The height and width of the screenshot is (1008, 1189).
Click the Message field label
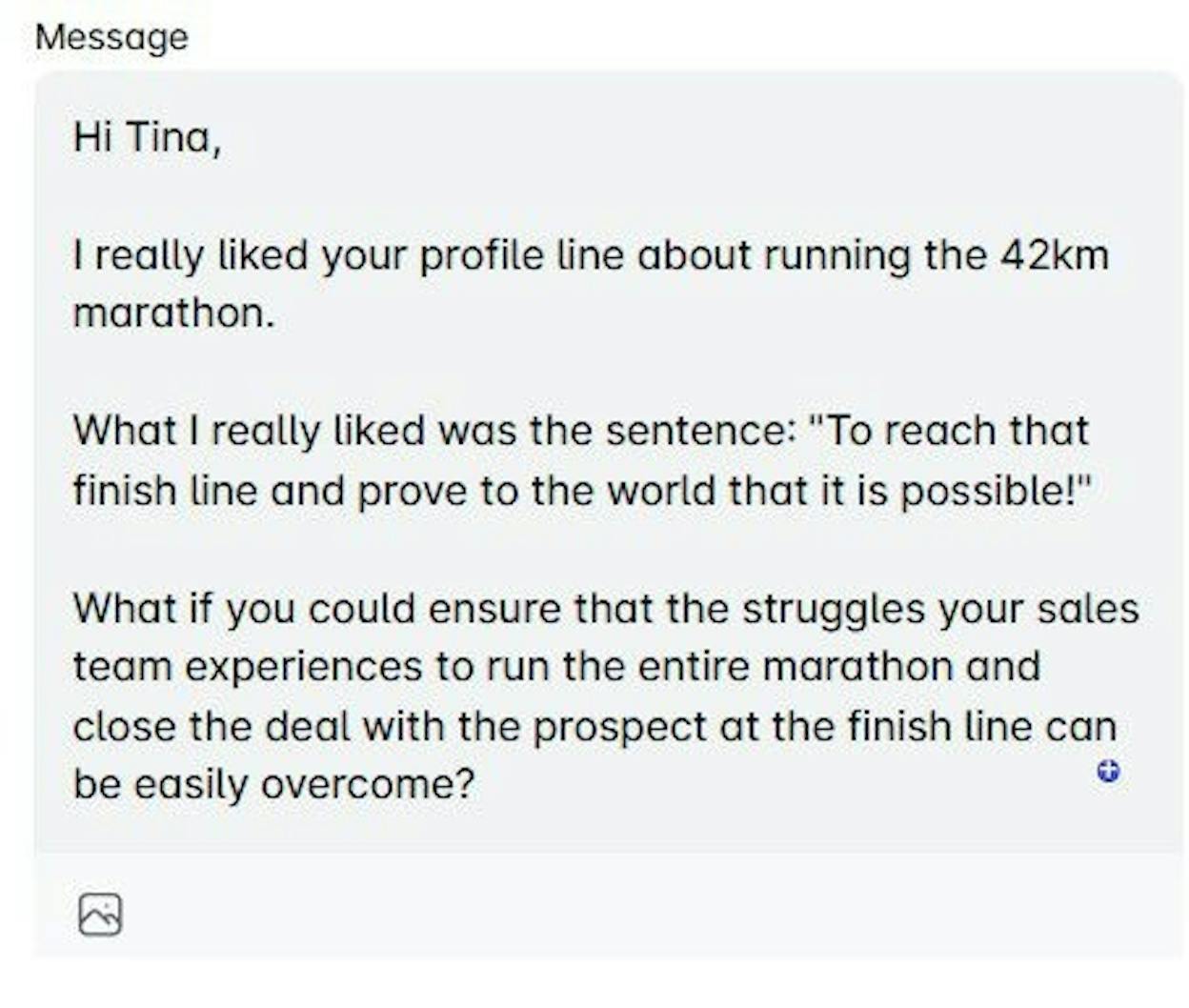pos(112,38)
